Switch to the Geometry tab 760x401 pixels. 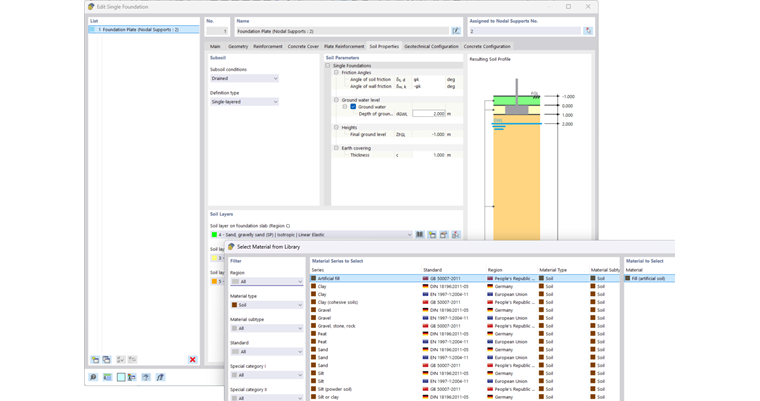point(238,47)
